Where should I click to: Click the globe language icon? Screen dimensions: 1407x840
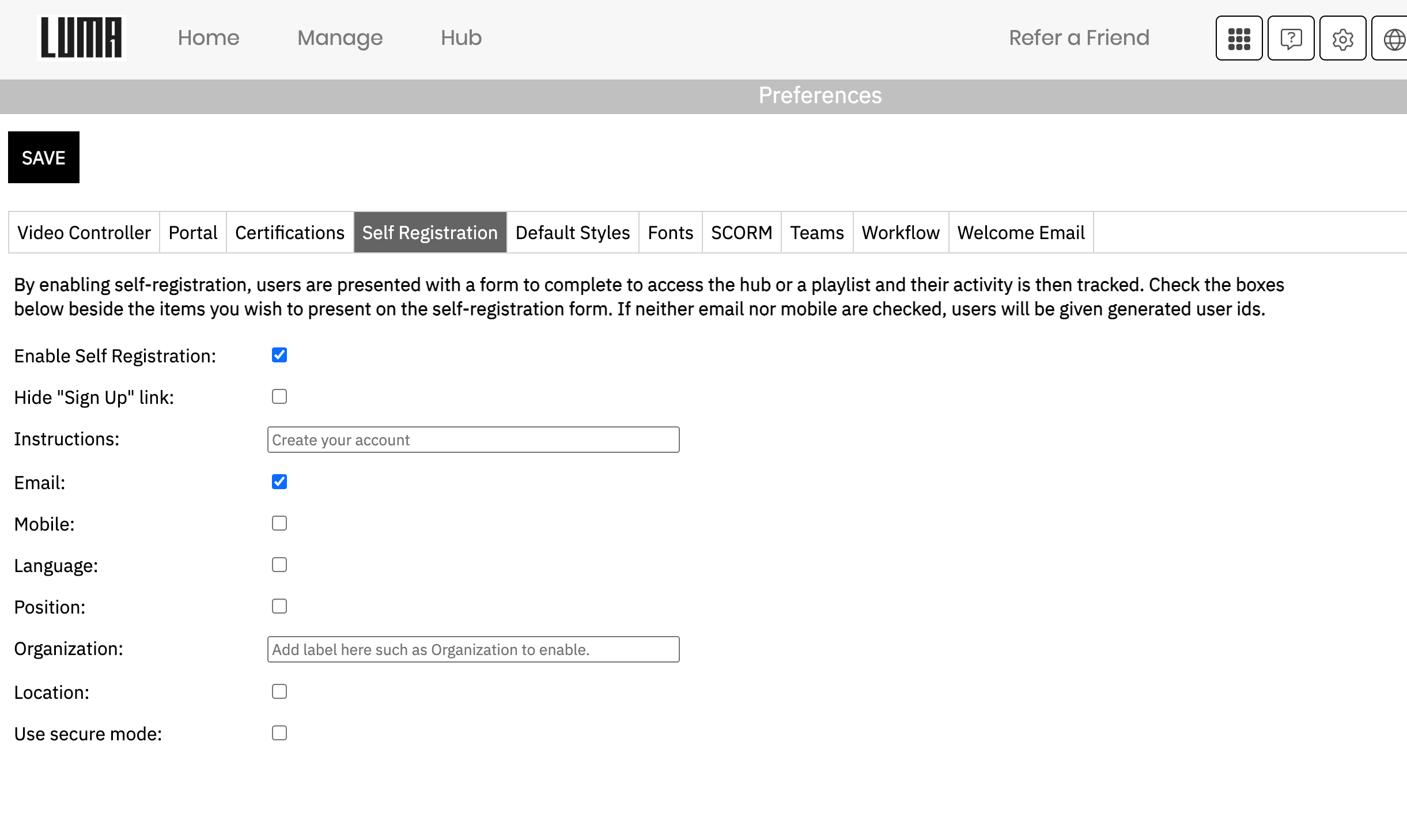tap(1393, 39)
